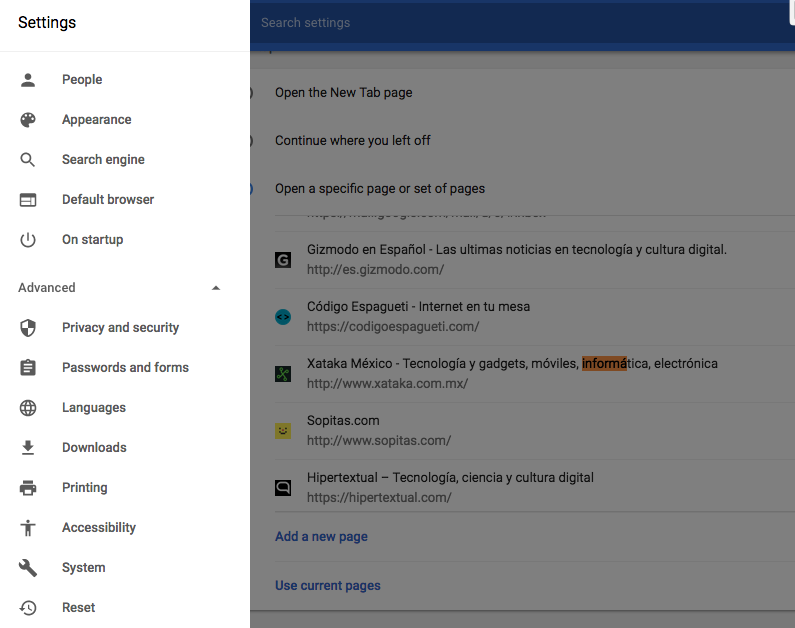Click the Hipertextual page title

coord(450,478)
